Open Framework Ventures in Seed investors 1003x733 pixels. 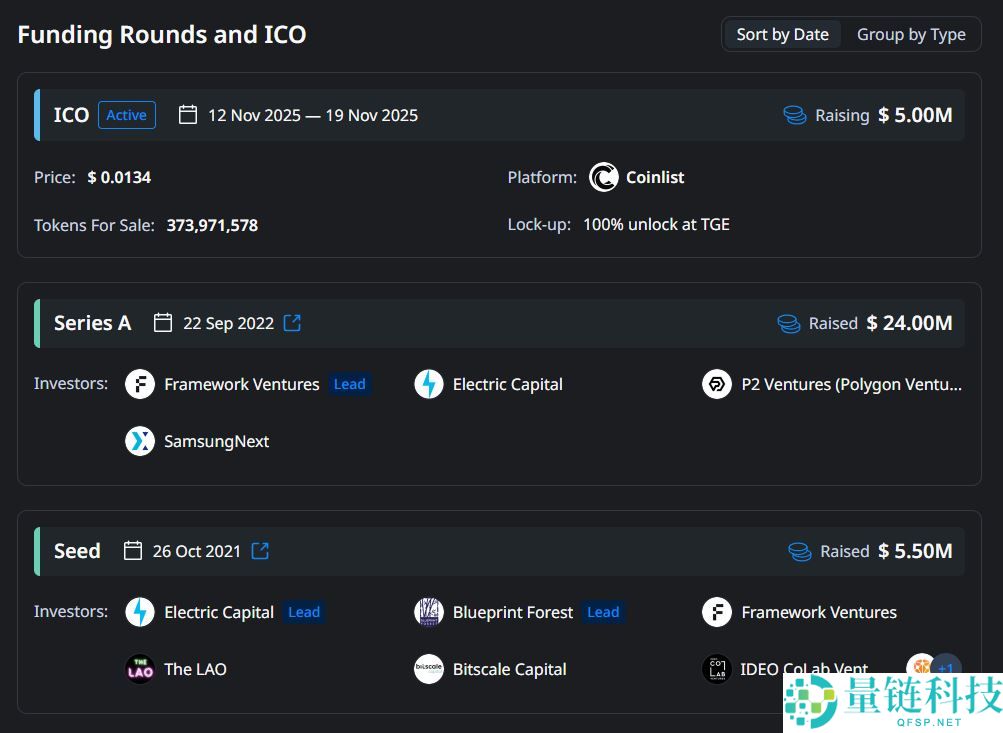pyautogui.click(x=818, y=612)
